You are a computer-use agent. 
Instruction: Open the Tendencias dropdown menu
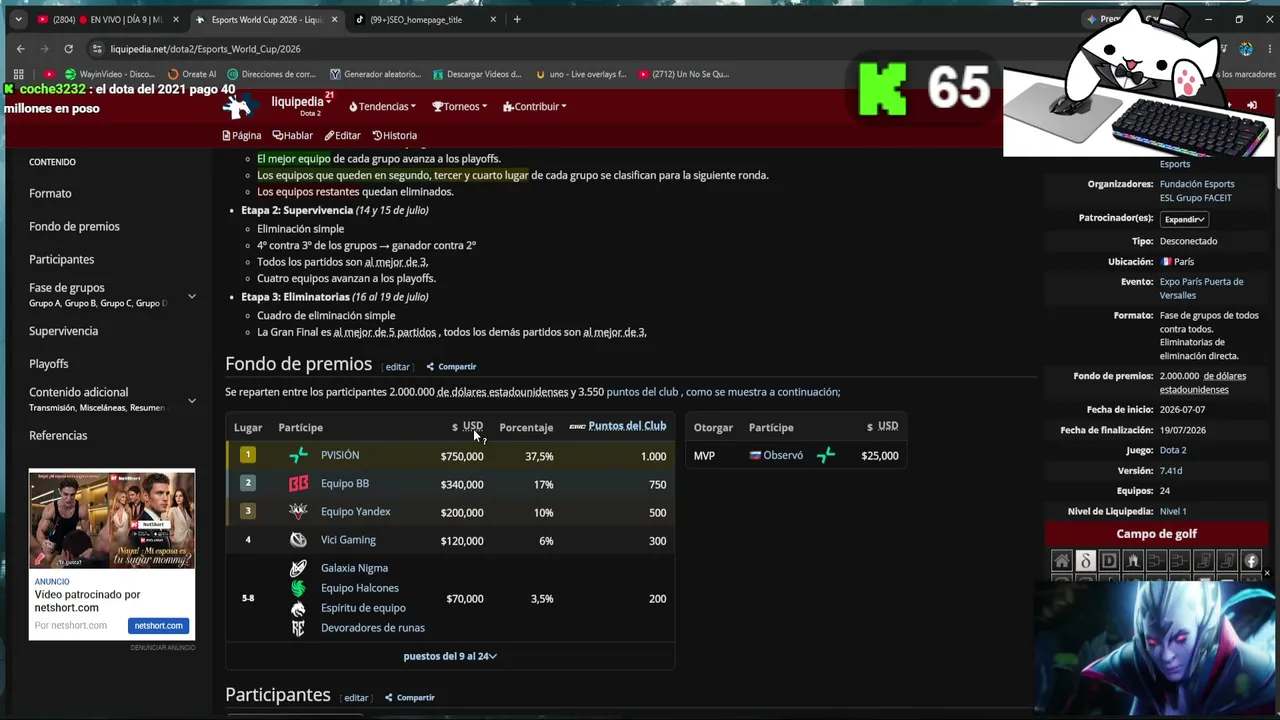click(383, 107)
